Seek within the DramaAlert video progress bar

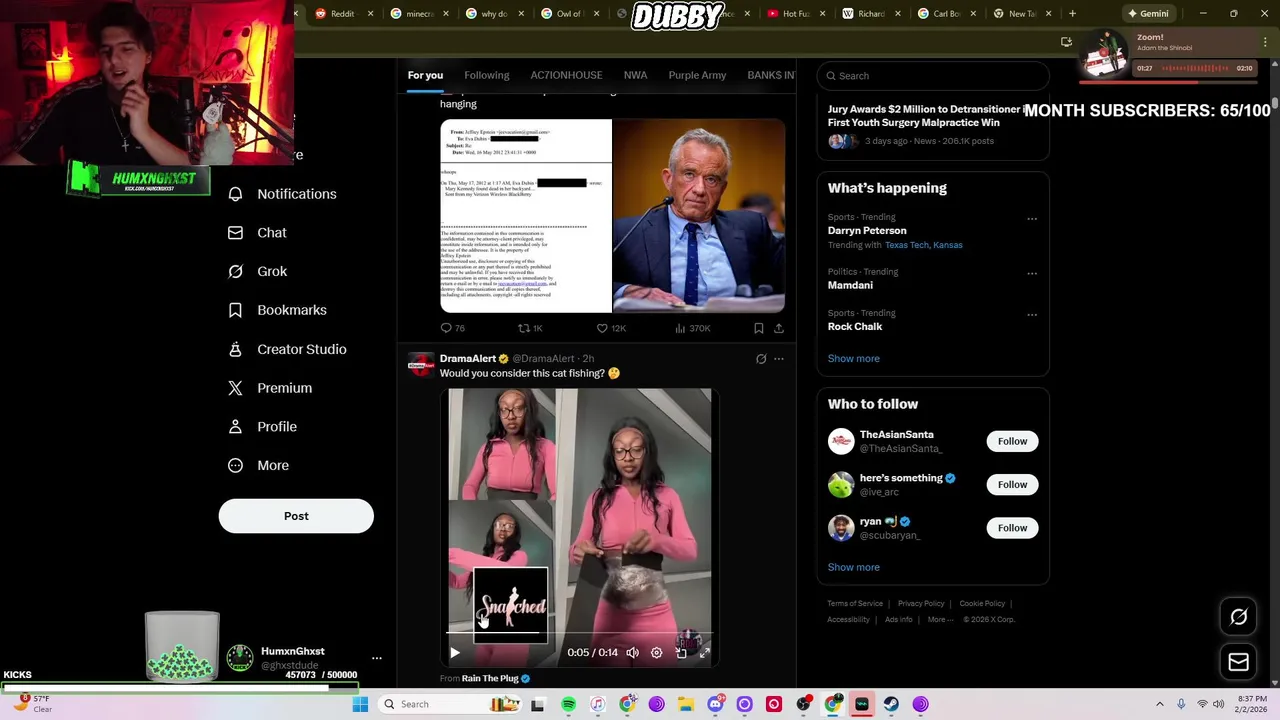579,634
